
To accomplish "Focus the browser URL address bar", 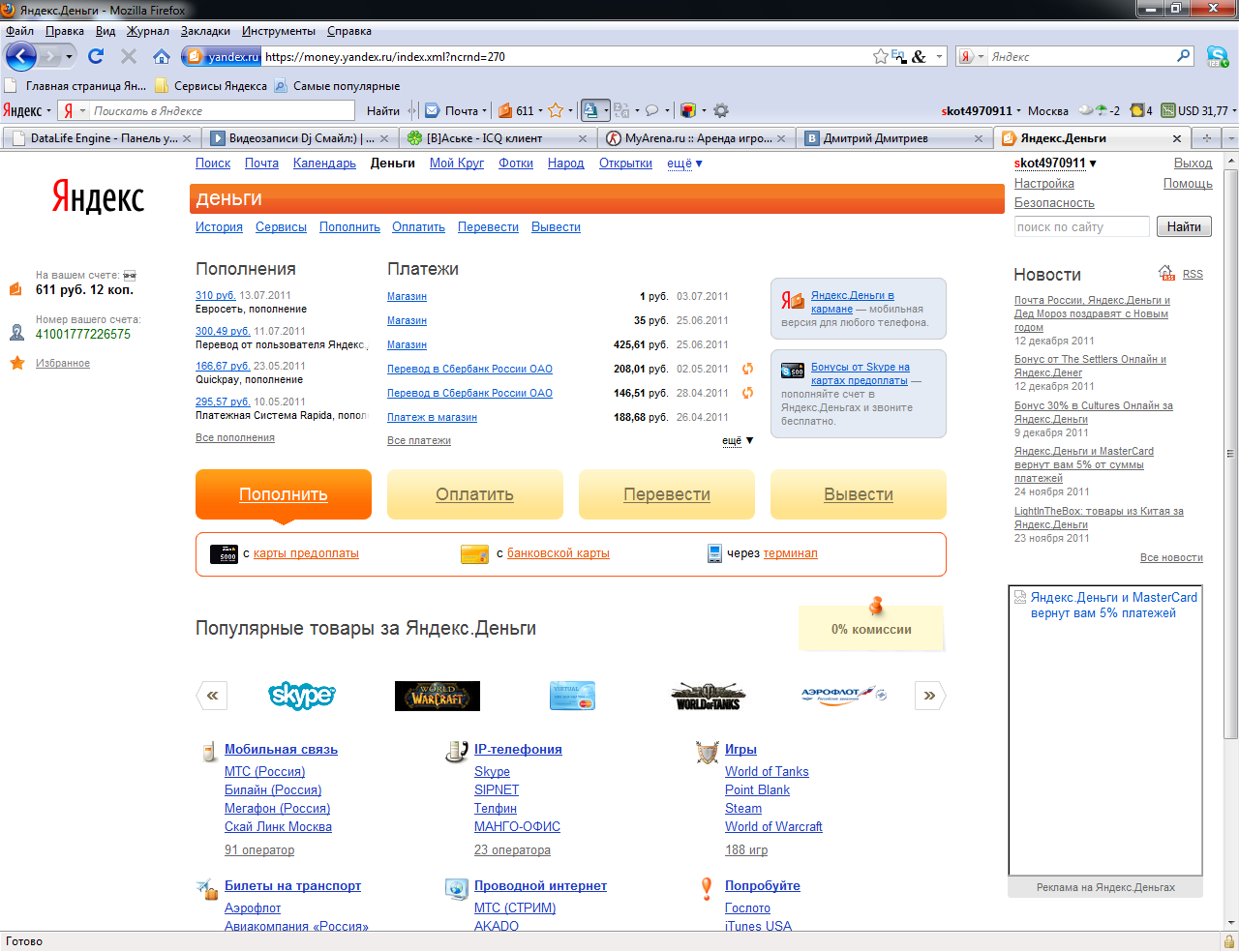I will [x=566, y=57].
